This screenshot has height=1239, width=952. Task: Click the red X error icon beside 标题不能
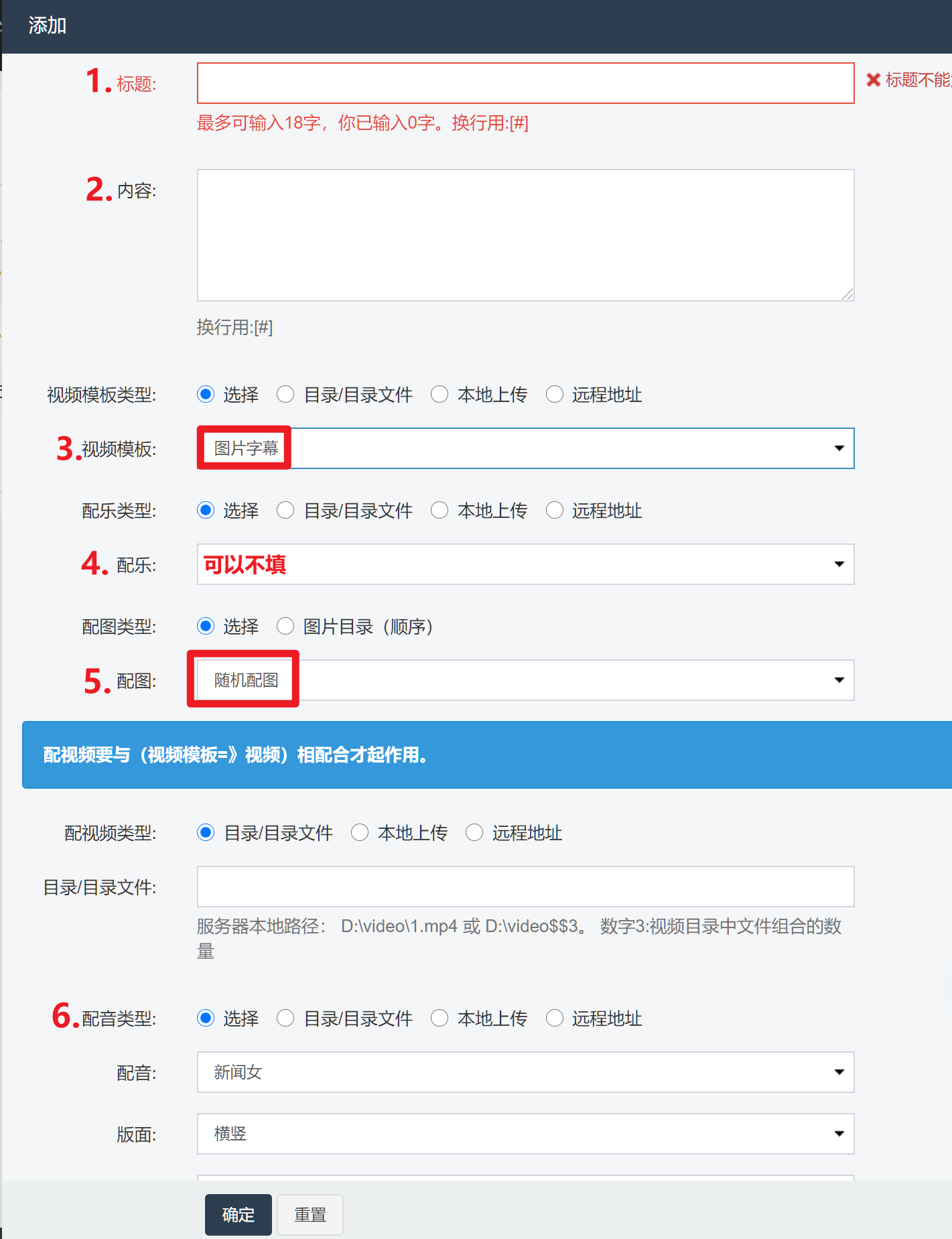(x=873, y=80)
